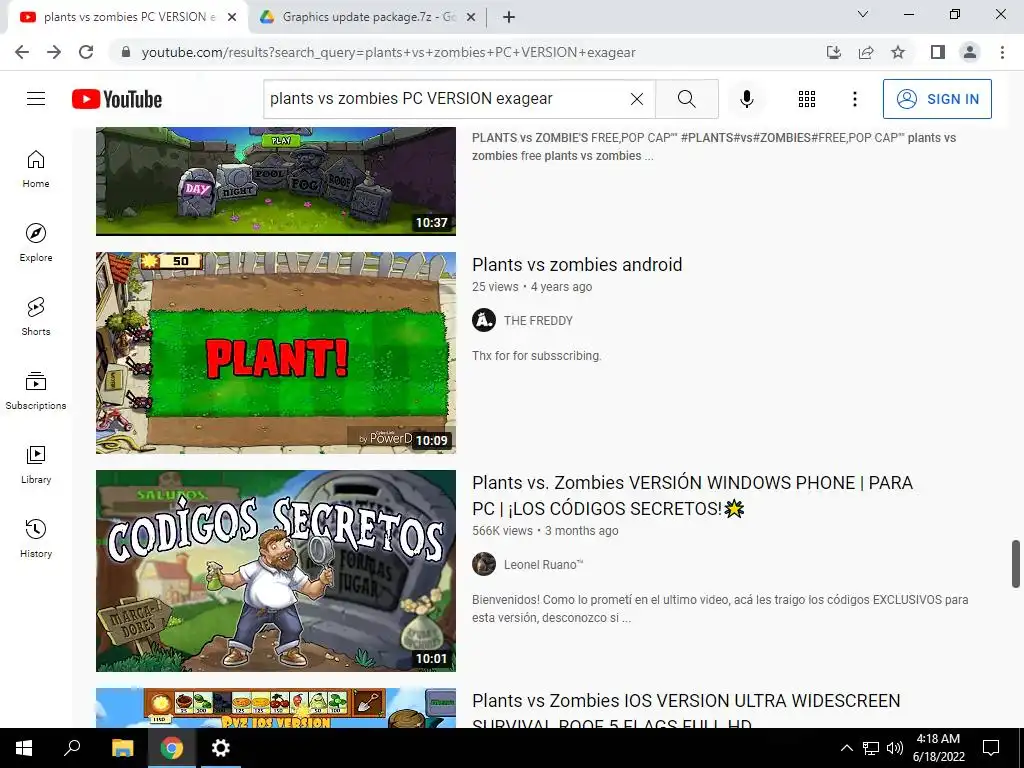Go to Home in the sidebar
Image resolution: width=1024 pixels, height=768 pixels.
(x=36, y=169)
